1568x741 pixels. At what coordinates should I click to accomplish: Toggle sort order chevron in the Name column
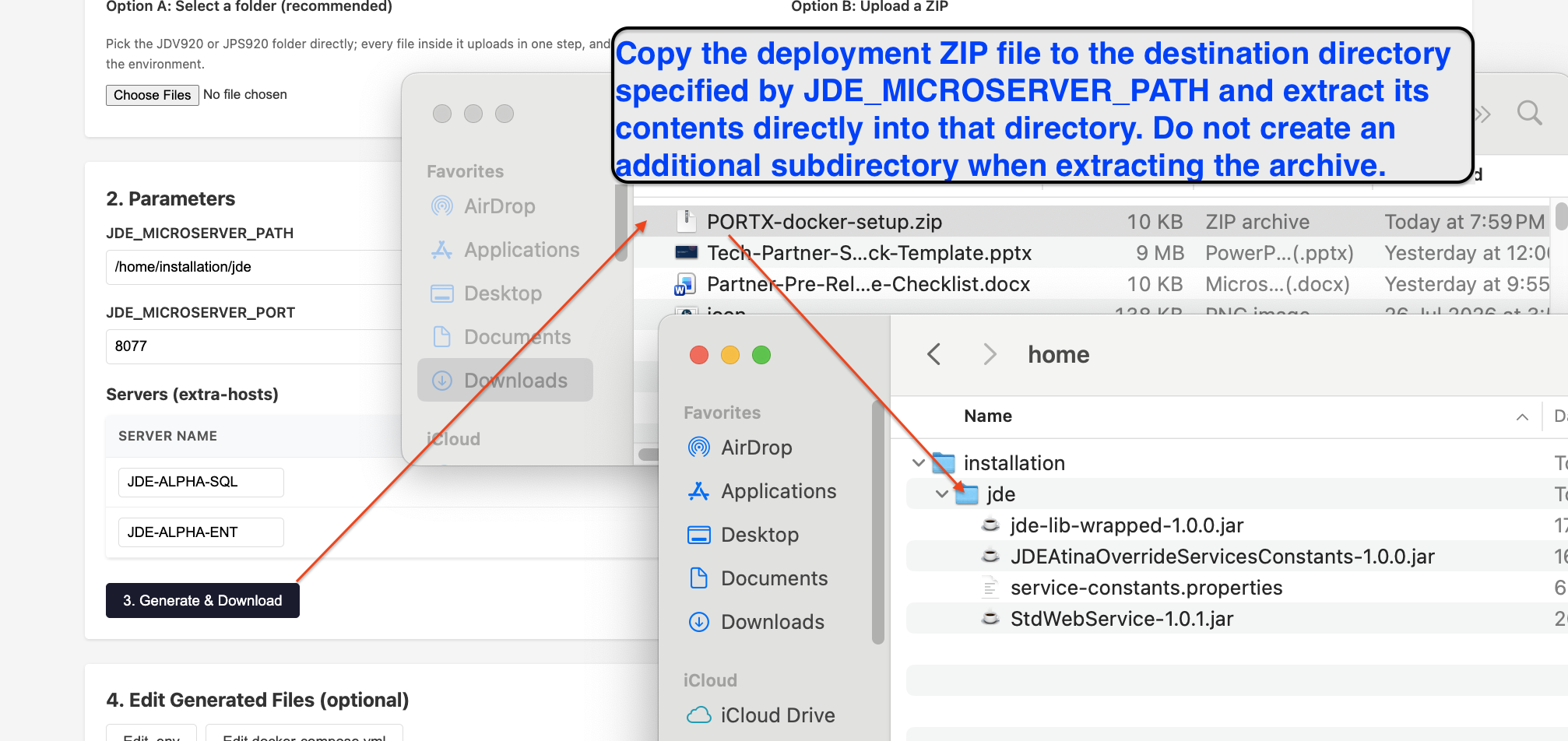tap(1522, 417)
